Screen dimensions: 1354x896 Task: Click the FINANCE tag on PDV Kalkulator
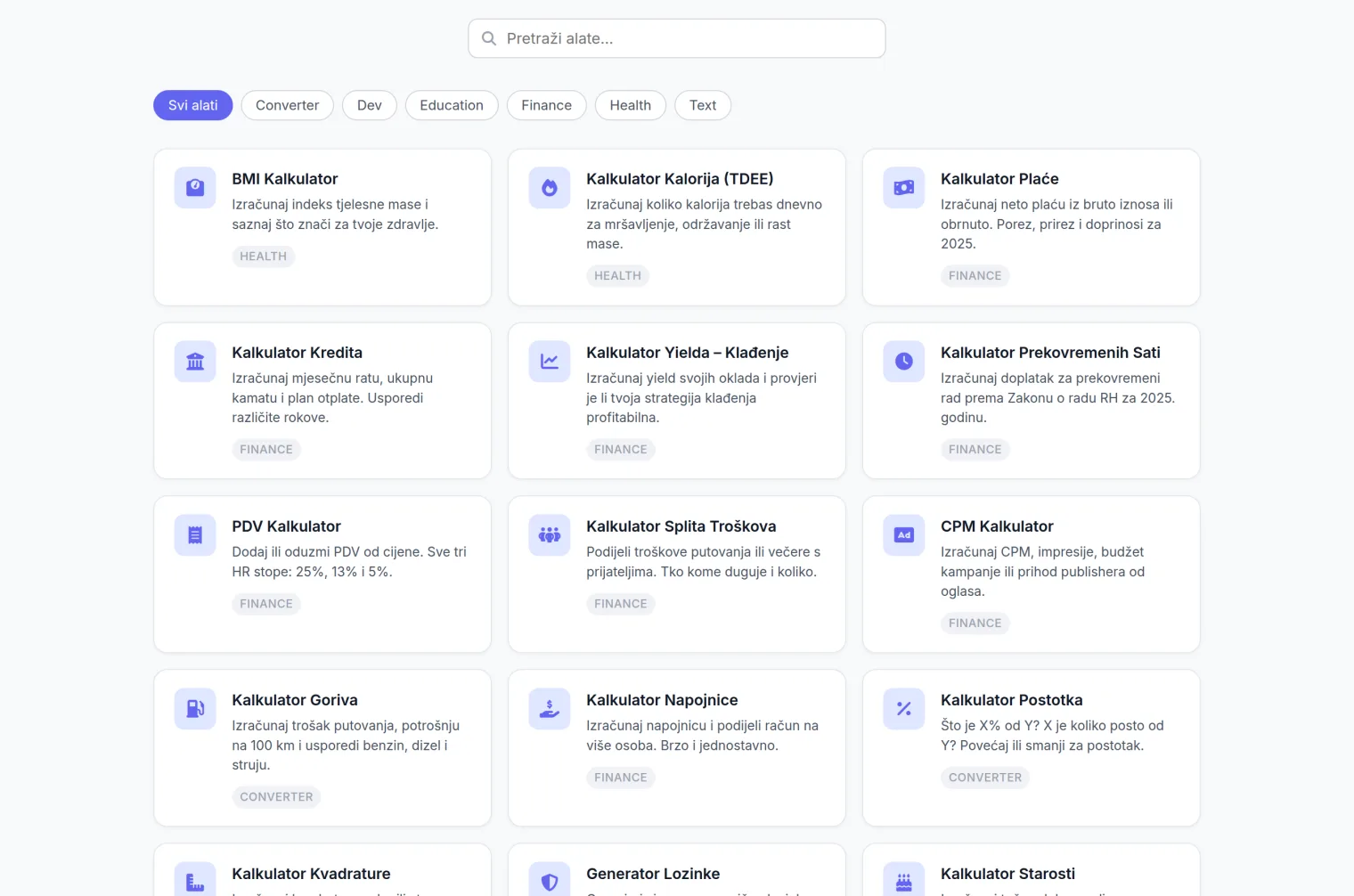click(x=266, y=604)
